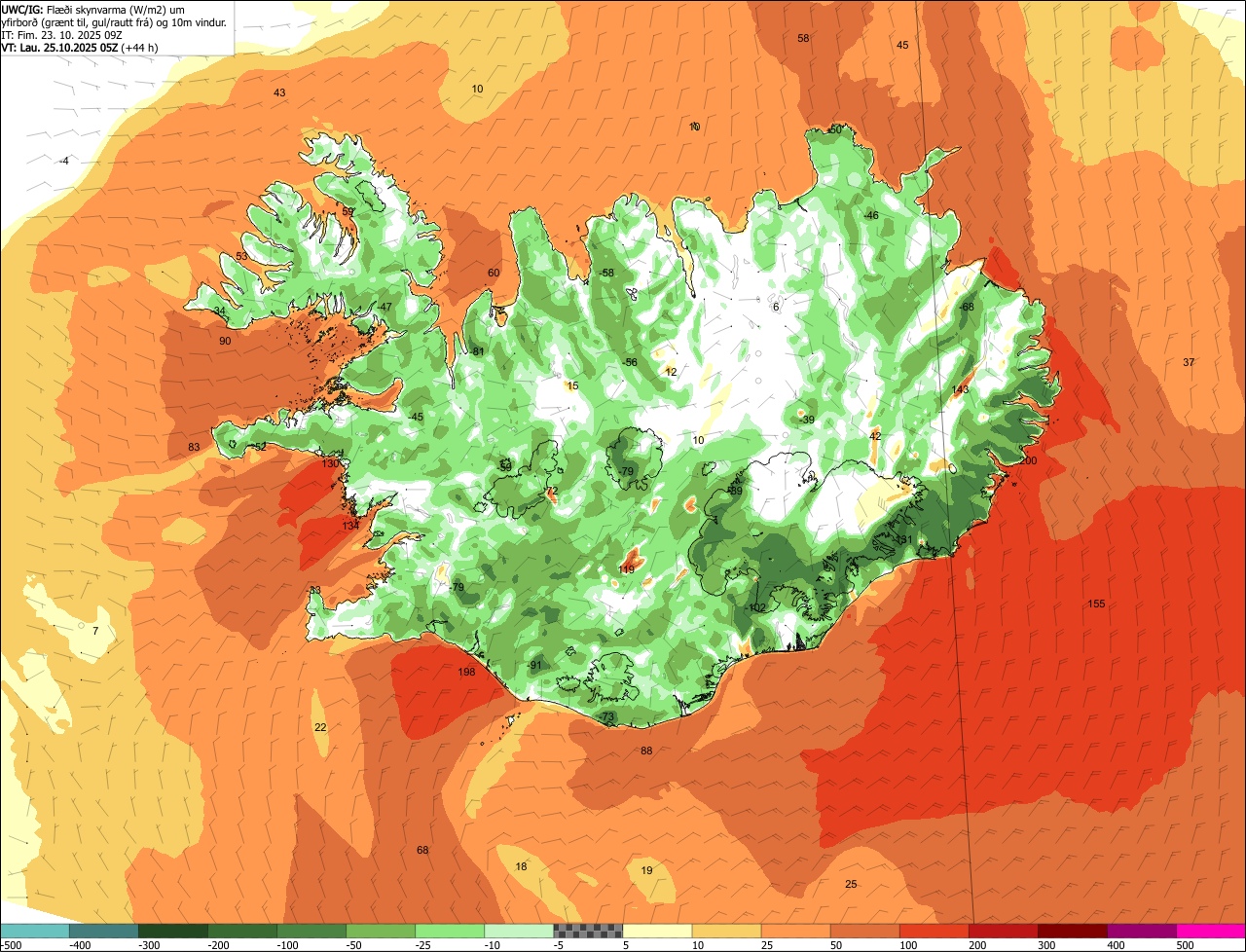Image resolution: width=1246 pixels, height=952 pixels.
Task: Click the map value '198' off the southwest coast
Action: coord(466,673)
